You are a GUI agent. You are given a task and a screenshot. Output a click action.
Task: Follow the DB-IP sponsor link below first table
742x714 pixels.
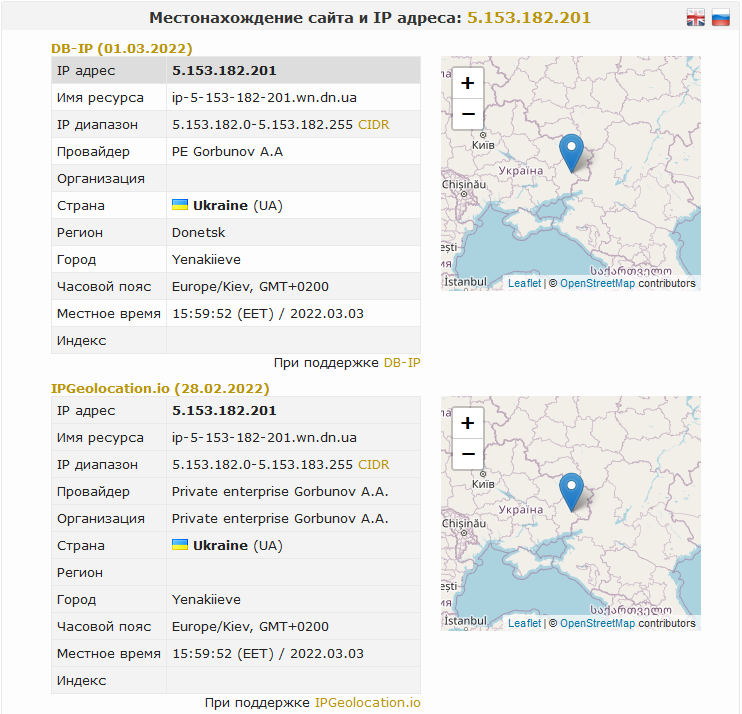tap(402, 362)
